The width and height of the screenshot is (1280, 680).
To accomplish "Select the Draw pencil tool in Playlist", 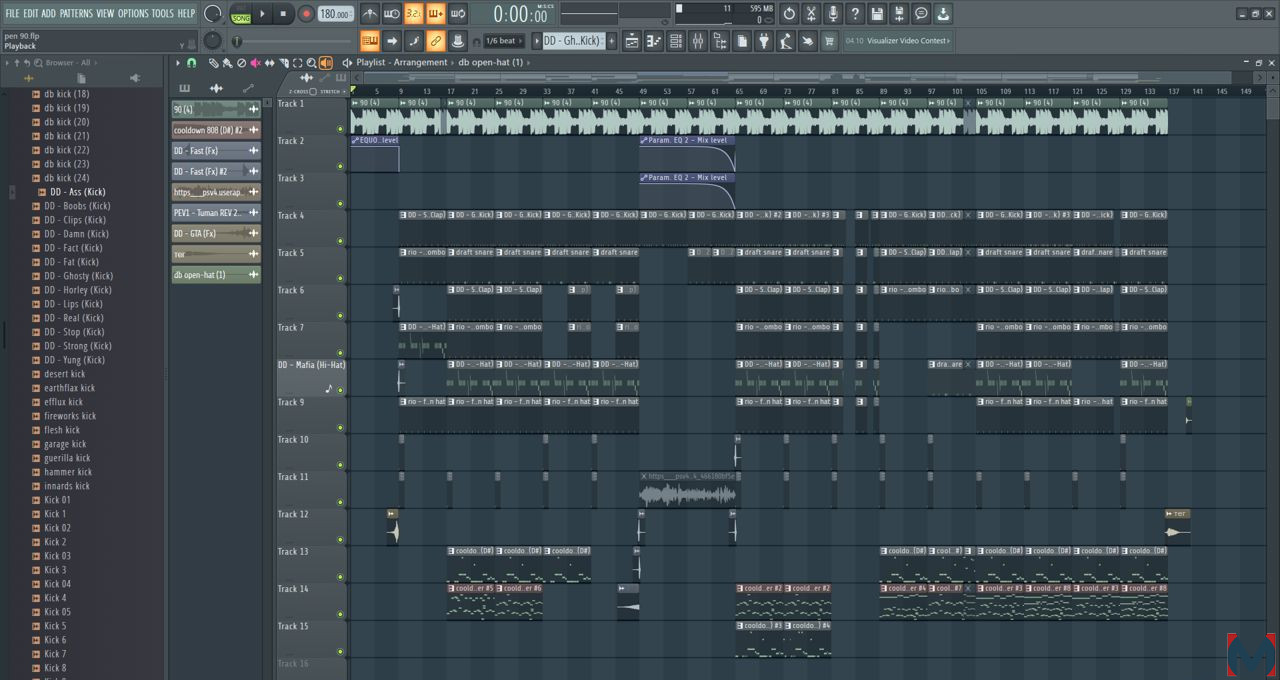I will (x=213, y=63).
